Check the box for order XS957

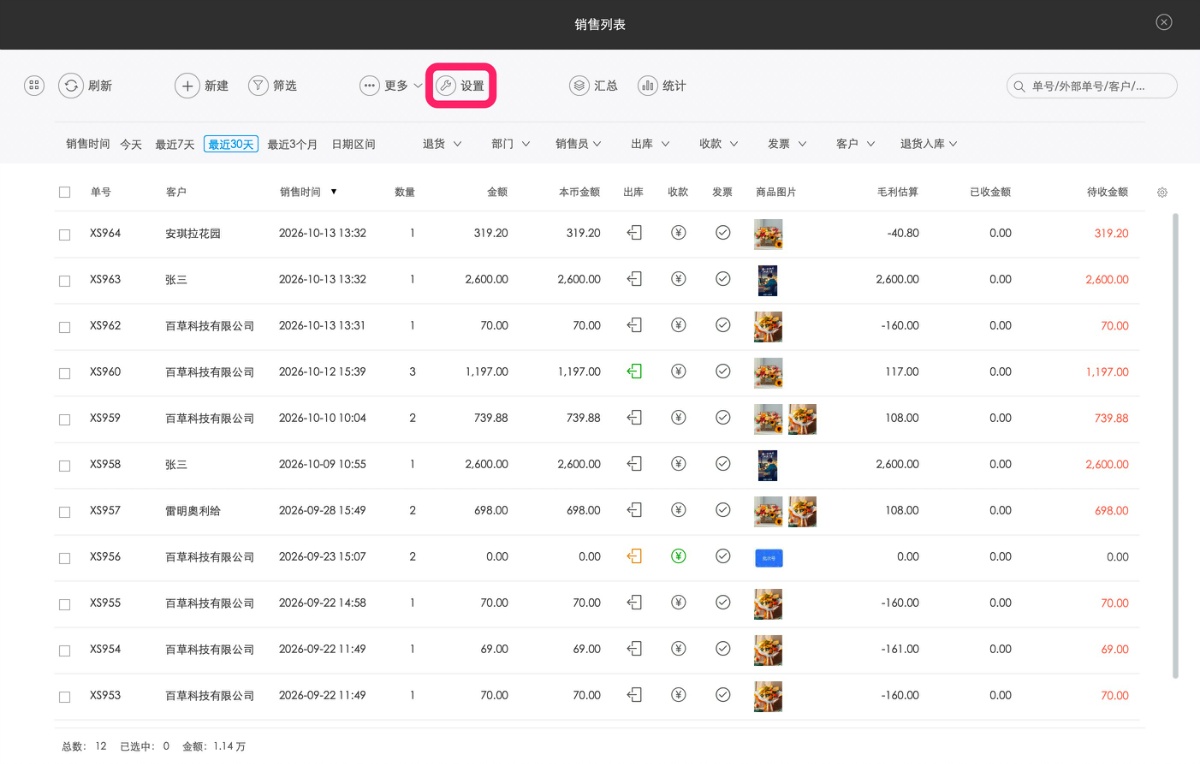(65, 512)
